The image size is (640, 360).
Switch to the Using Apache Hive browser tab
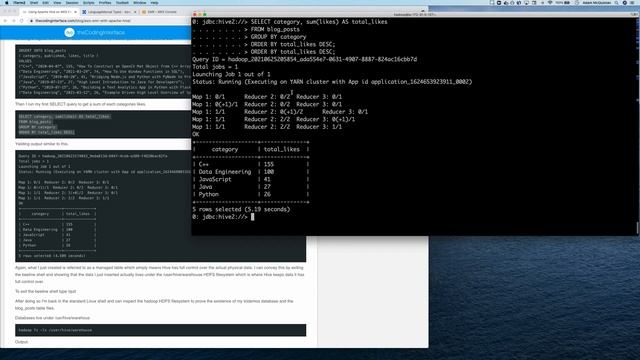pos(49,12)
